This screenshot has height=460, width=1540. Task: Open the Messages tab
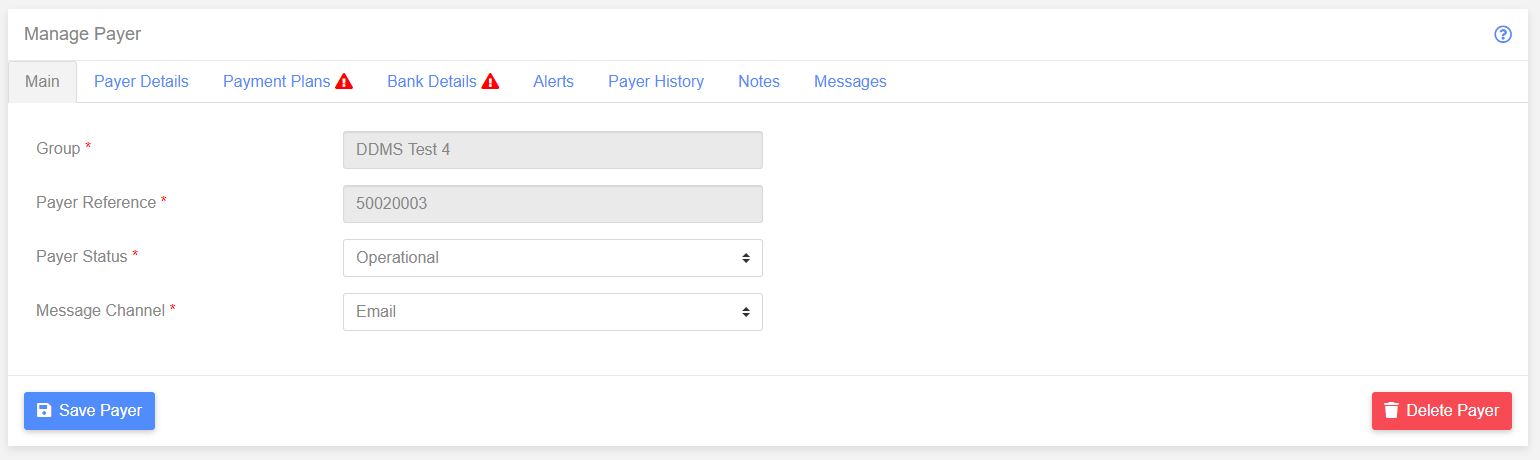click(850, 82)
